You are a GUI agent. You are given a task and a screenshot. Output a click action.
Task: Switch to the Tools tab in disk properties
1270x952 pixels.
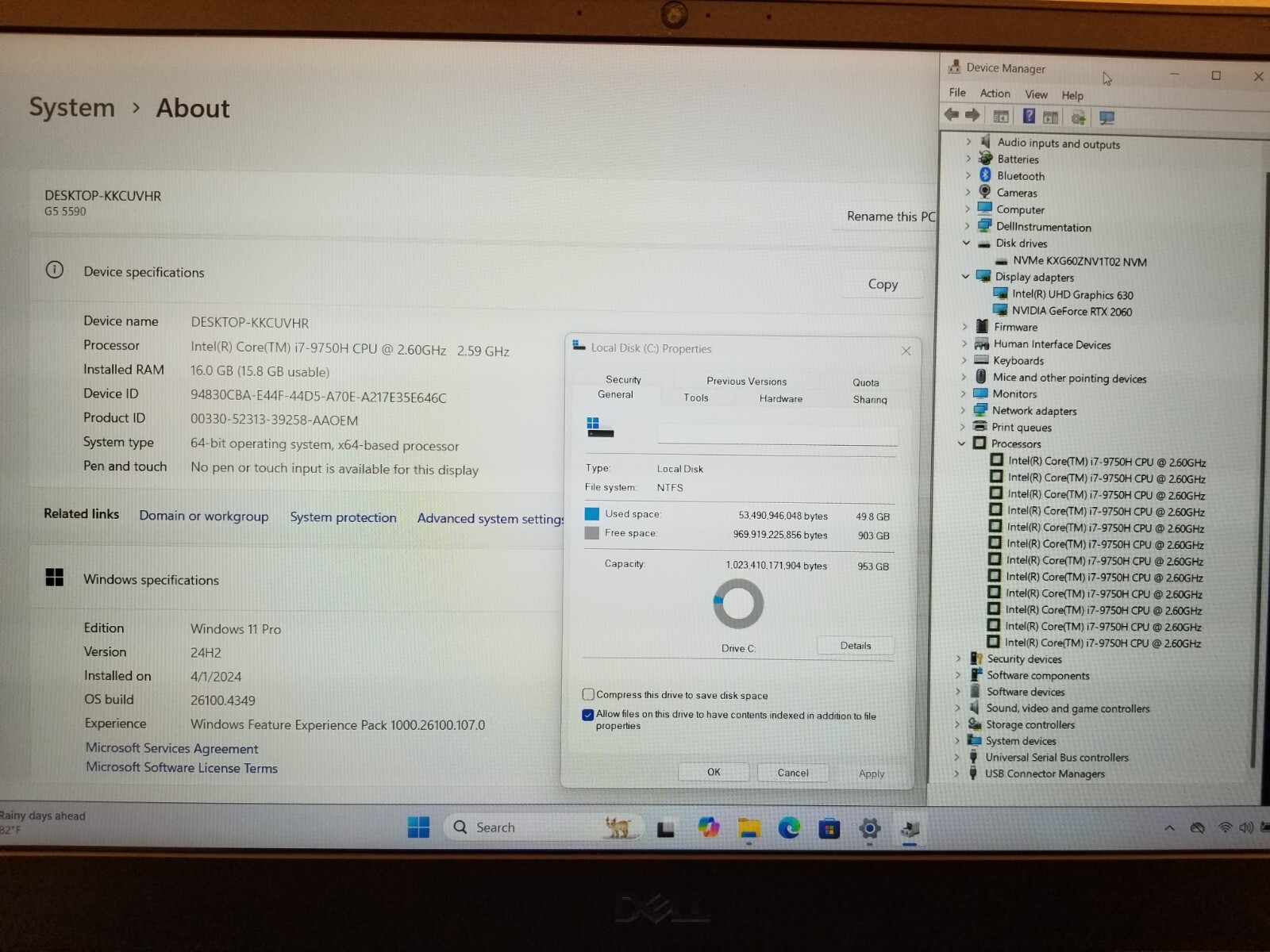696,397
